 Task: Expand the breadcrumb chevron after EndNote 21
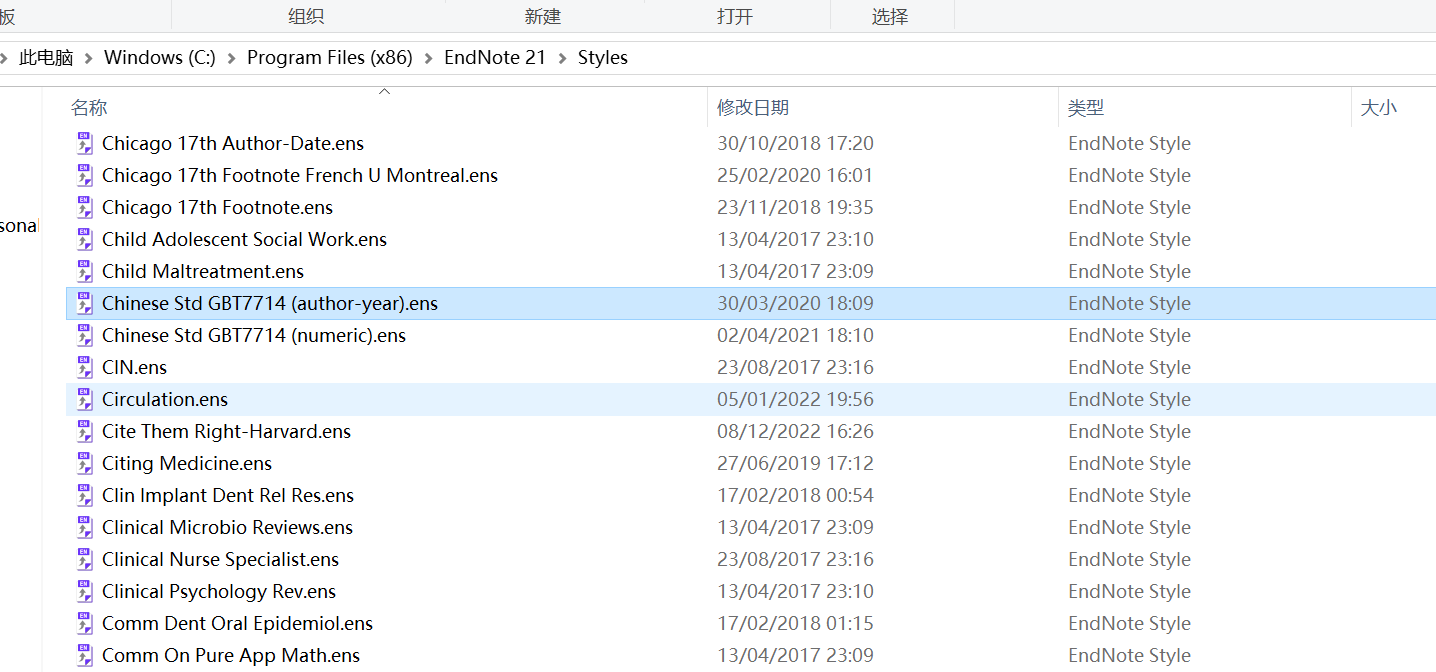(560, 57)
